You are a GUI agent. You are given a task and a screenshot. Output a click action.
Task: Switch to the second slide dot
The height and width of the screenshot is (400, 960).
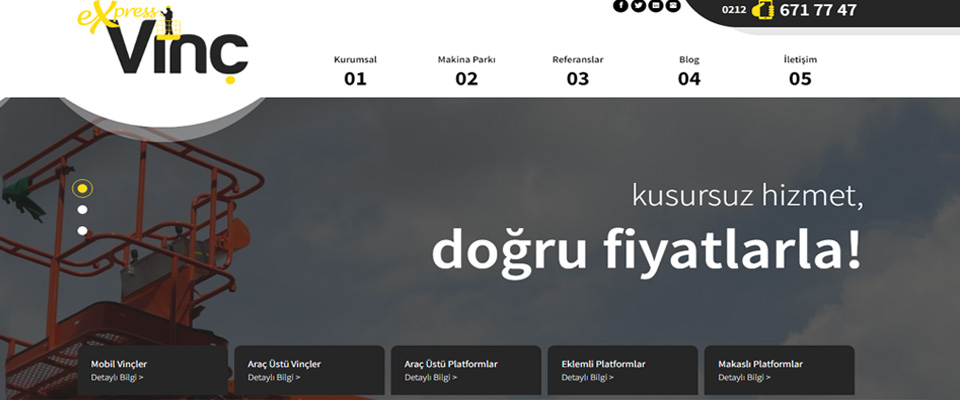click(x=82, y=209)
